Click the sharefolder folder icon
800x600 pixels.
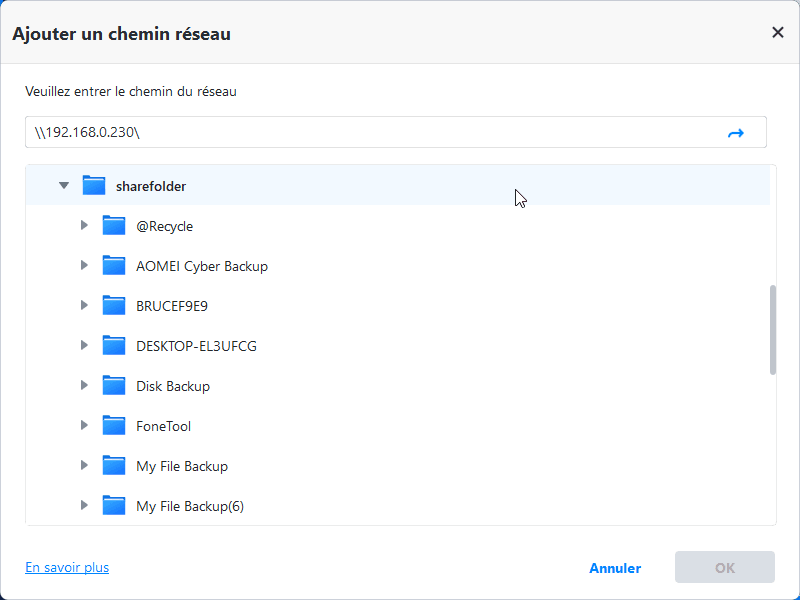pyautogui.click(x=94, y=186)
